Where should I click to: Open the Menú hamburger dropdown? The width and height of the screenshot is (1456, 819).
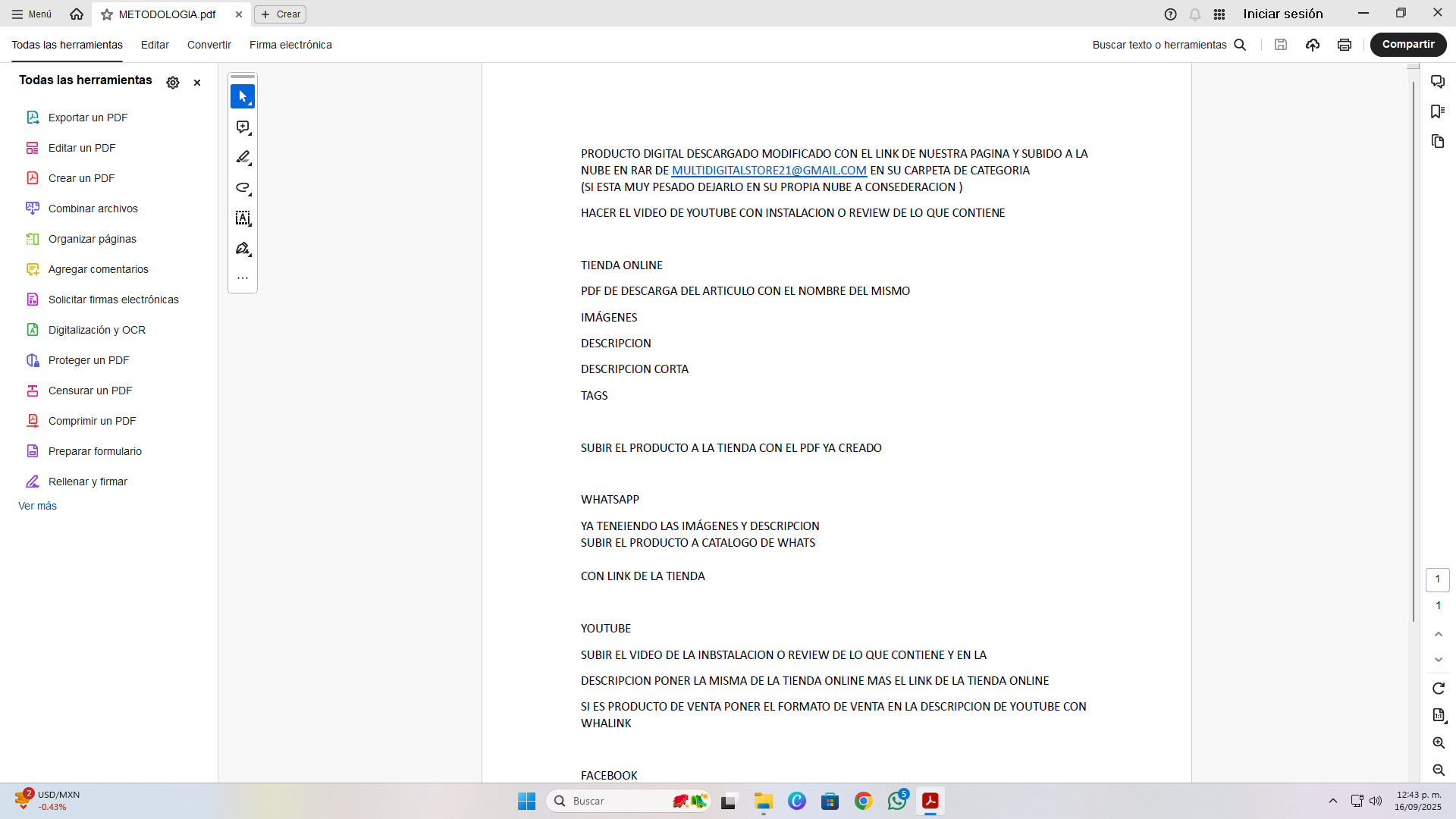(32, 14)
